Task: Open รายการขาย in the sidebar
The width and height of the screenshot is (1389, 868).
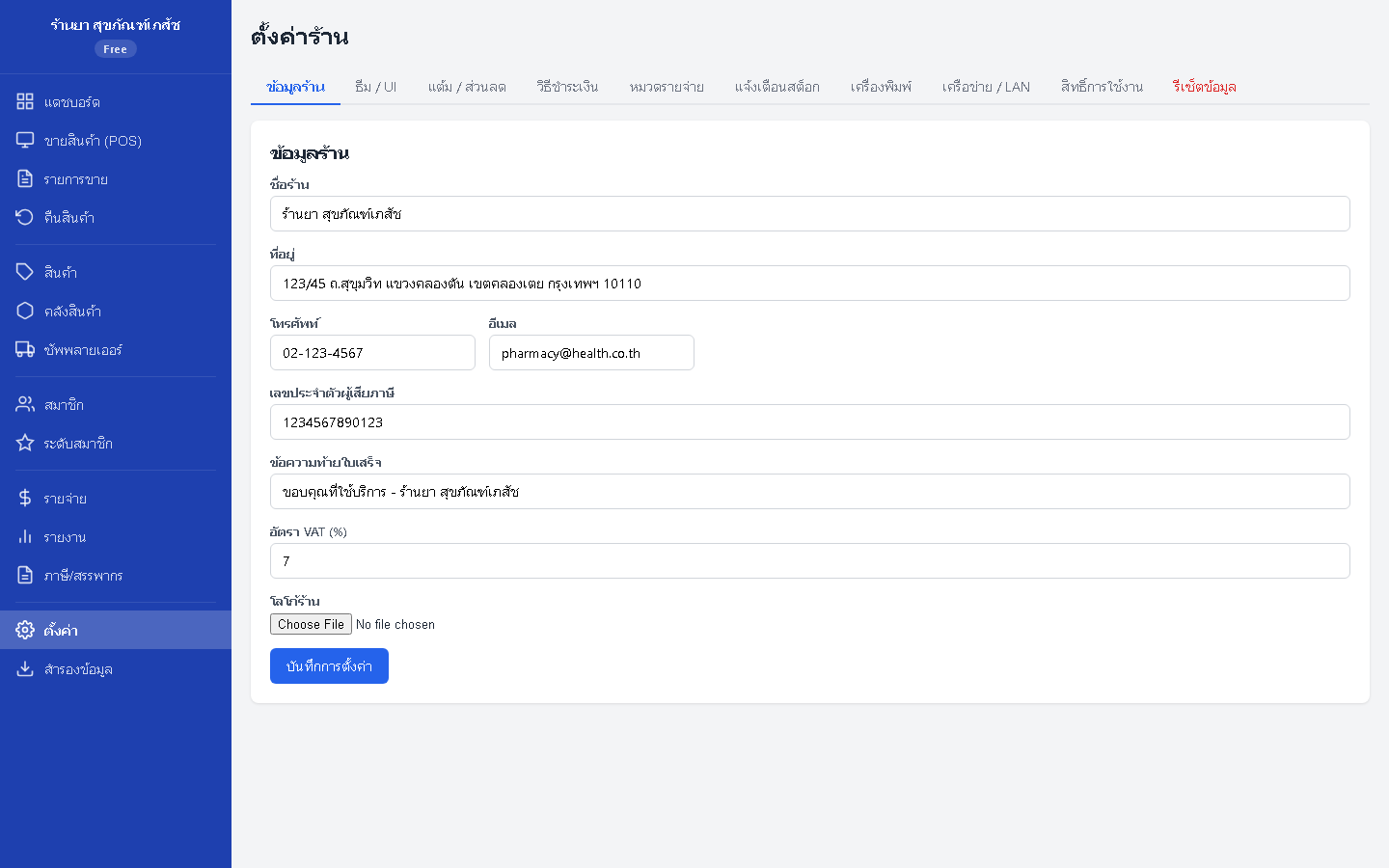Action: click(76, 179)
